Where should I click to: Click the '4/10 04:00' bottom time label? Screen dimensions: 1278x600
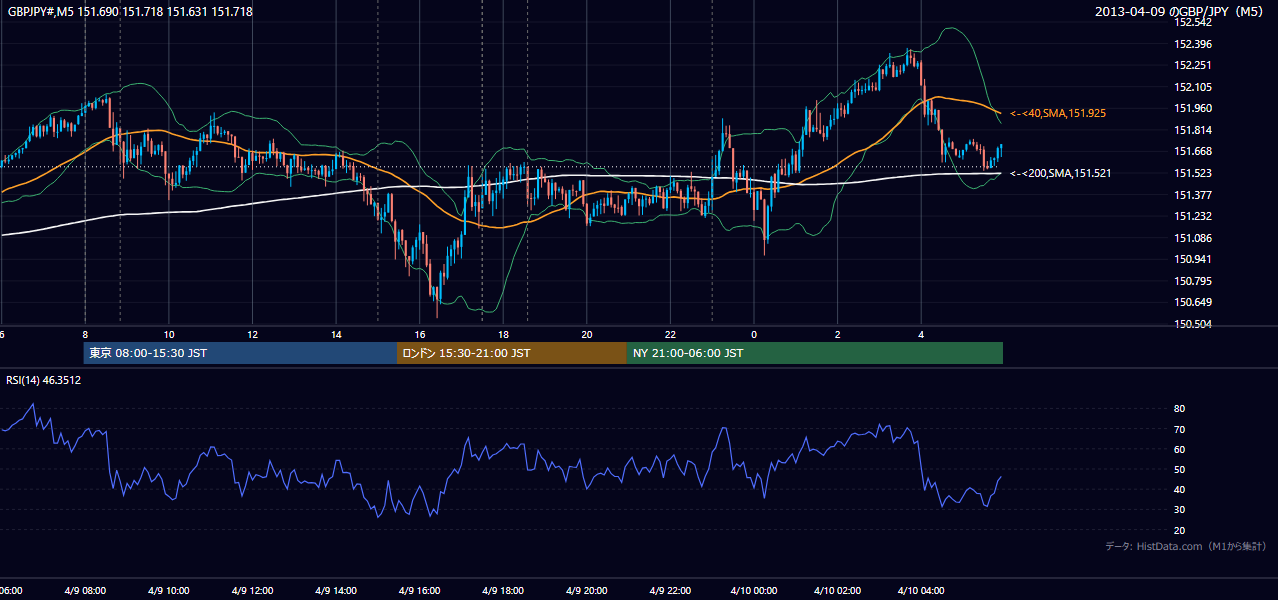[x=921, y=591]
